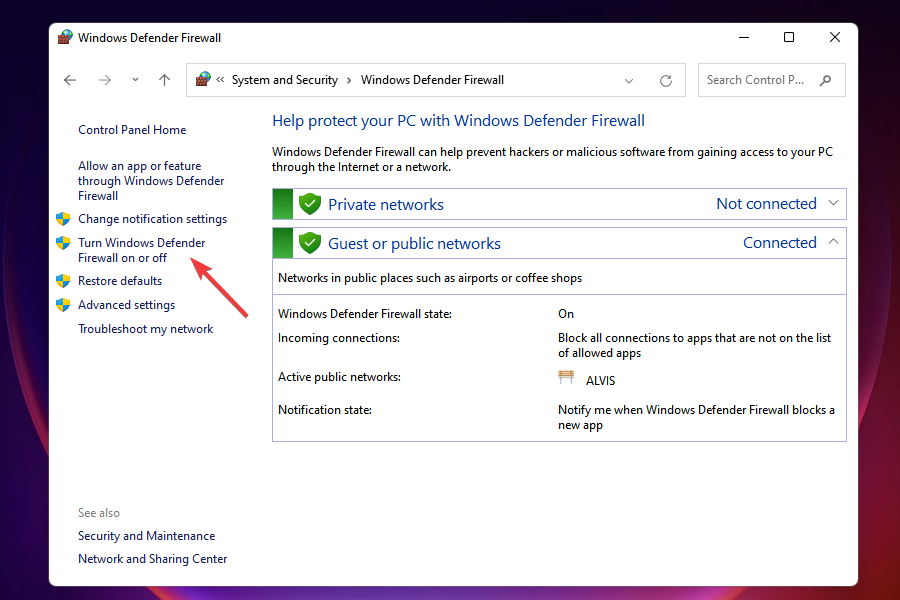Click the Active public networks label

pos(339,377)
